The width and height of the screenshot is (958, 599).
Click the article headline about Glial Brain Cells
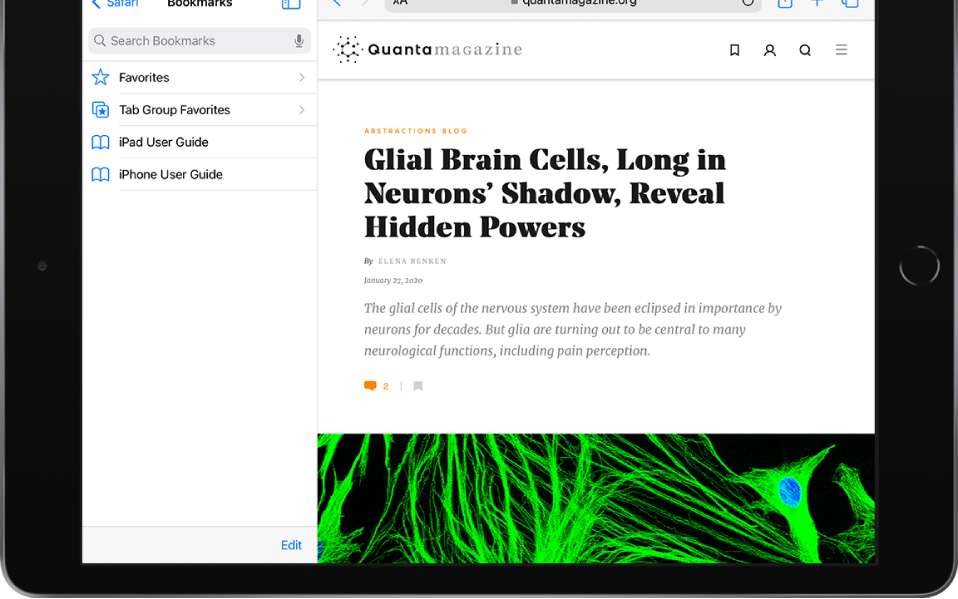coord(545,193)
